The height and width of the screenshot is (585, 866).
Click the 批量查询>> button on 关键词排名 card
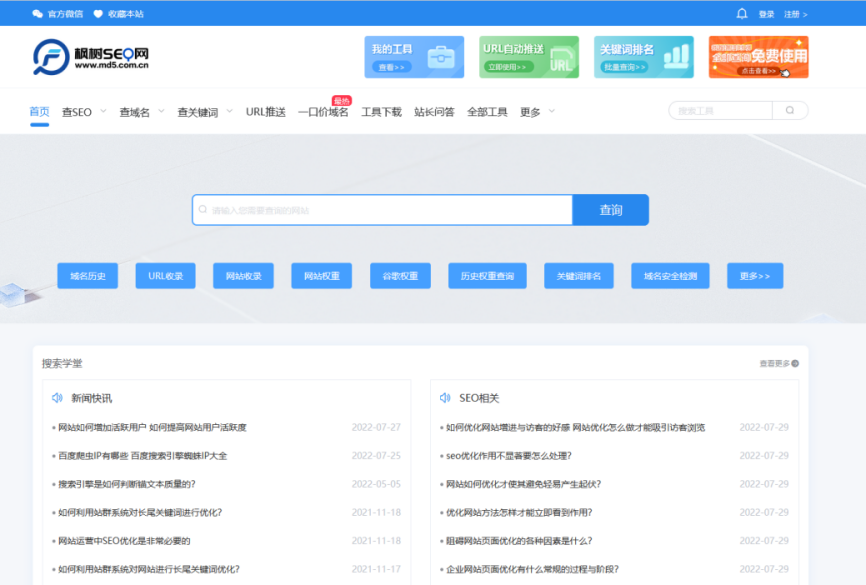[624, 67]
